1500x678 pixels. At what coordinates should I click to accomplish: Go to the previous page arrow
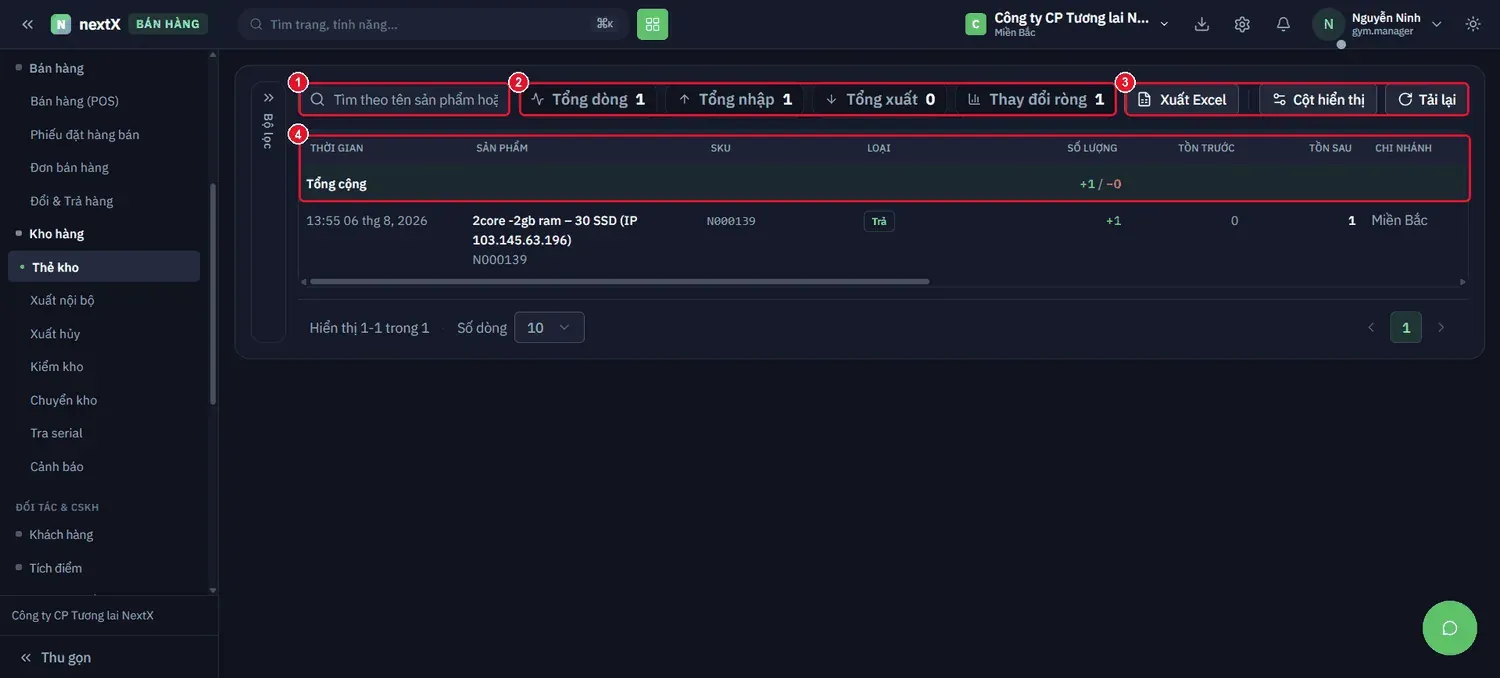pyautogui.click(x=1371, y=328)
